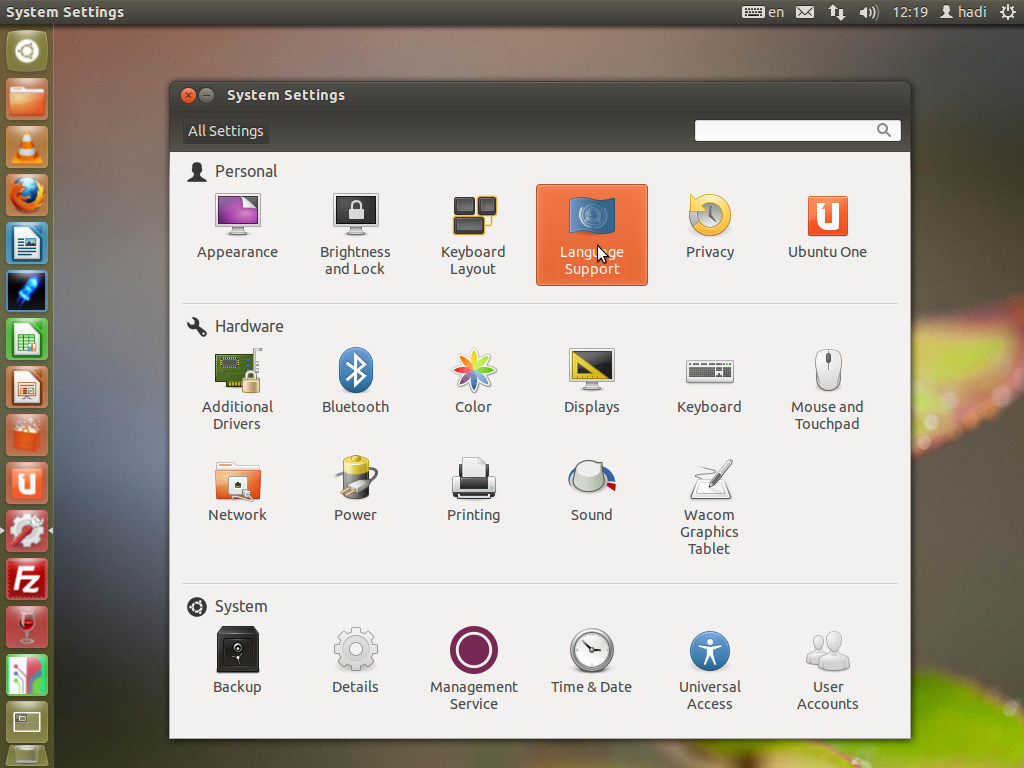Click the search field in System Settings
This screenshot has height=768, width=1024.
(785, 131)
